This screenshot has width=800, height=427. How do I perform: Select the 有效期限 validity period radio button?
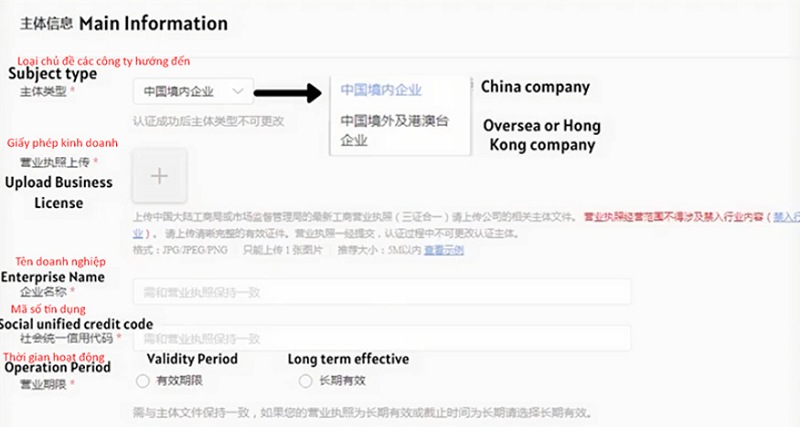coord(140,380)
